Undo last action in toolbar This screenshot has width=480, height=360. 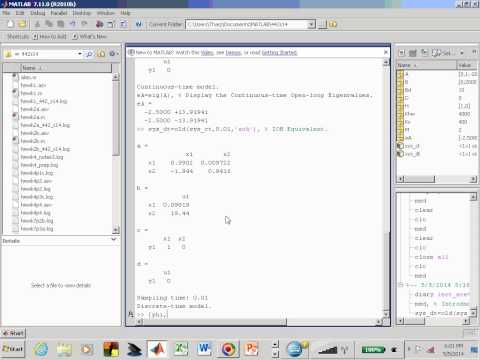point(72,24)
